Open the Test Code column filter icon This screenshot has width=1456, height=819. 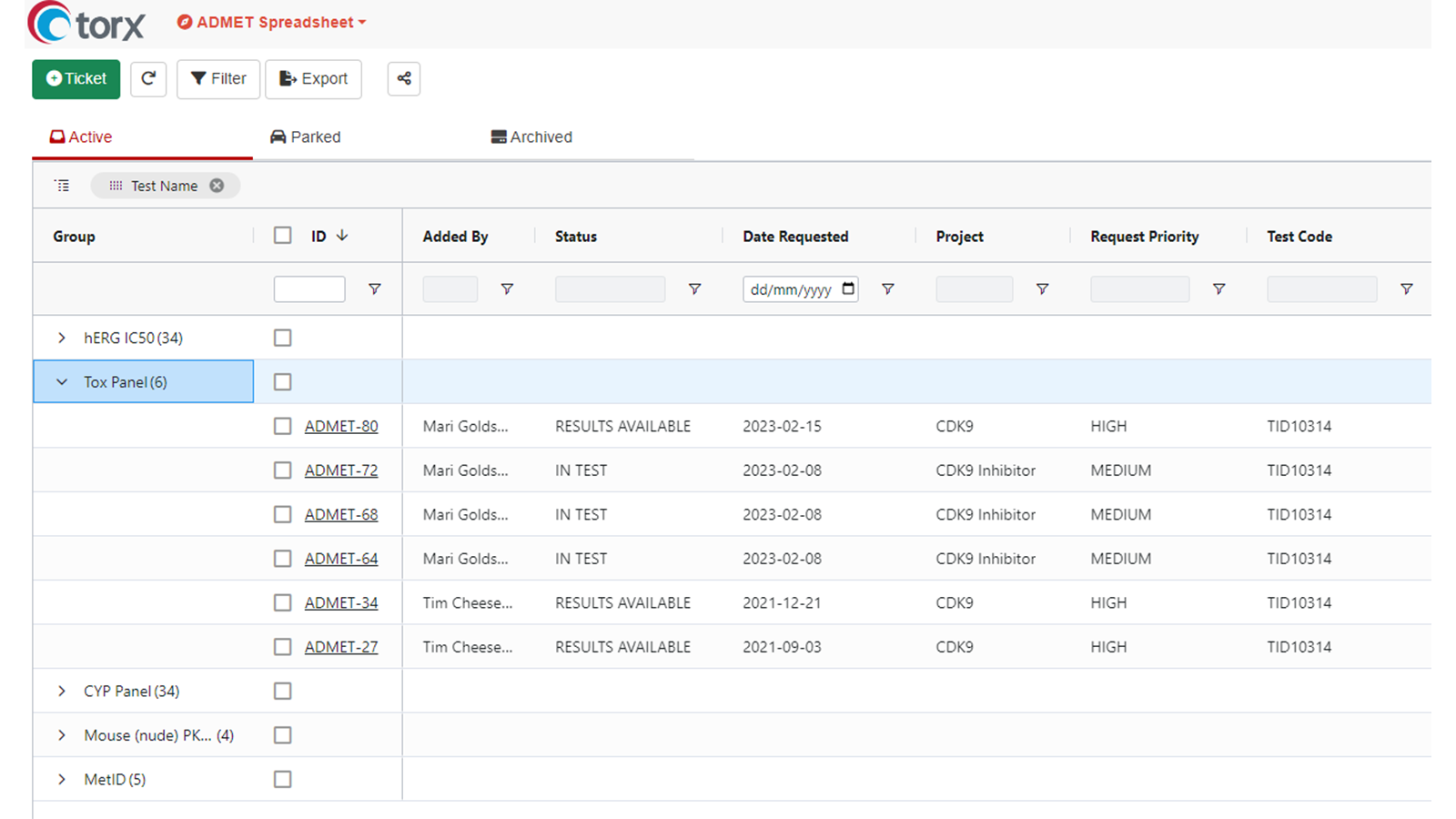1406,289
